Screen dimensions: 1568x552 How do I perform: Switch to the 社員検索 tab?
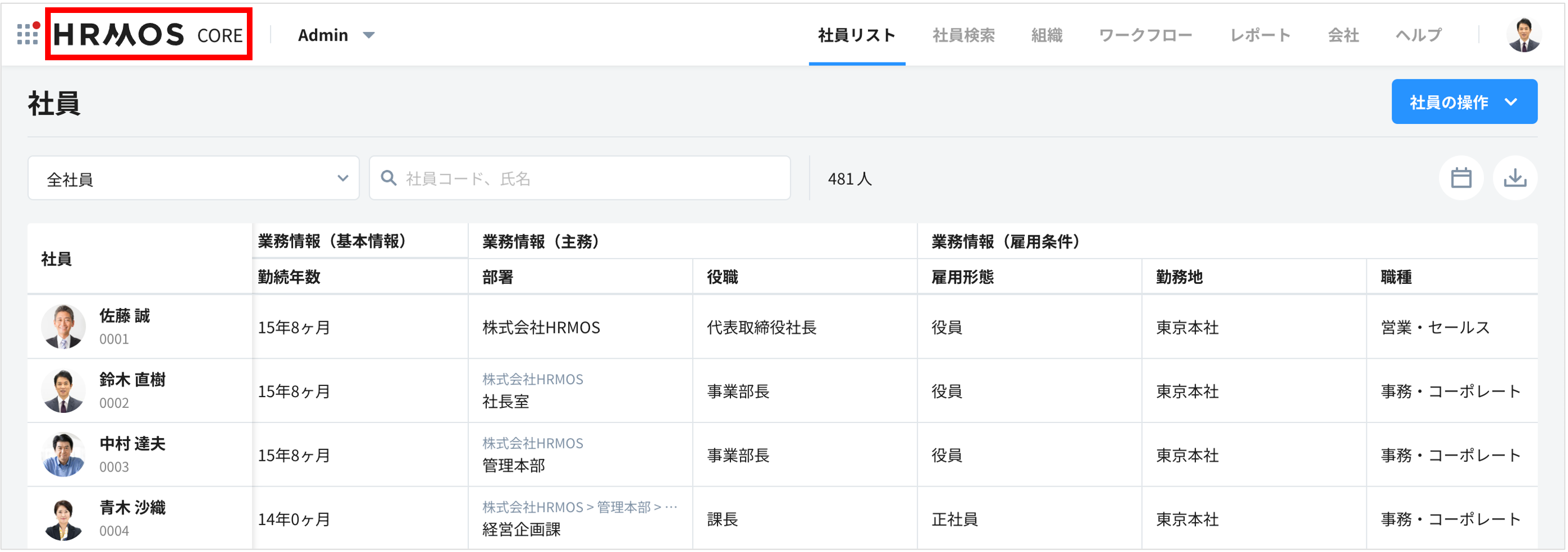tap(964, 35)
